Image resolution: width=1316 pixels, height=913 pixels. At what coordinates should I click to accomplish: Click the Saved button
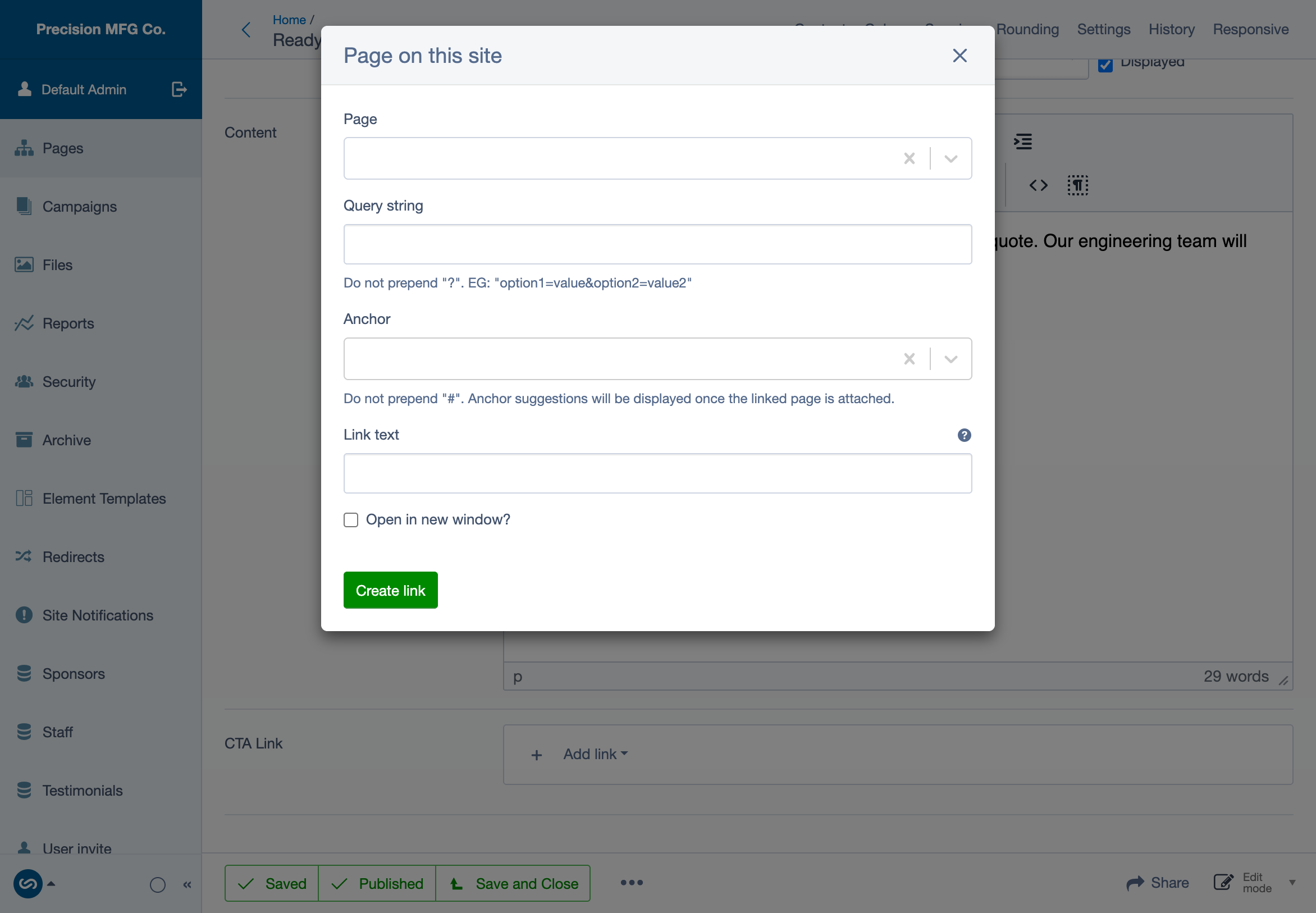tap(272, 883)
